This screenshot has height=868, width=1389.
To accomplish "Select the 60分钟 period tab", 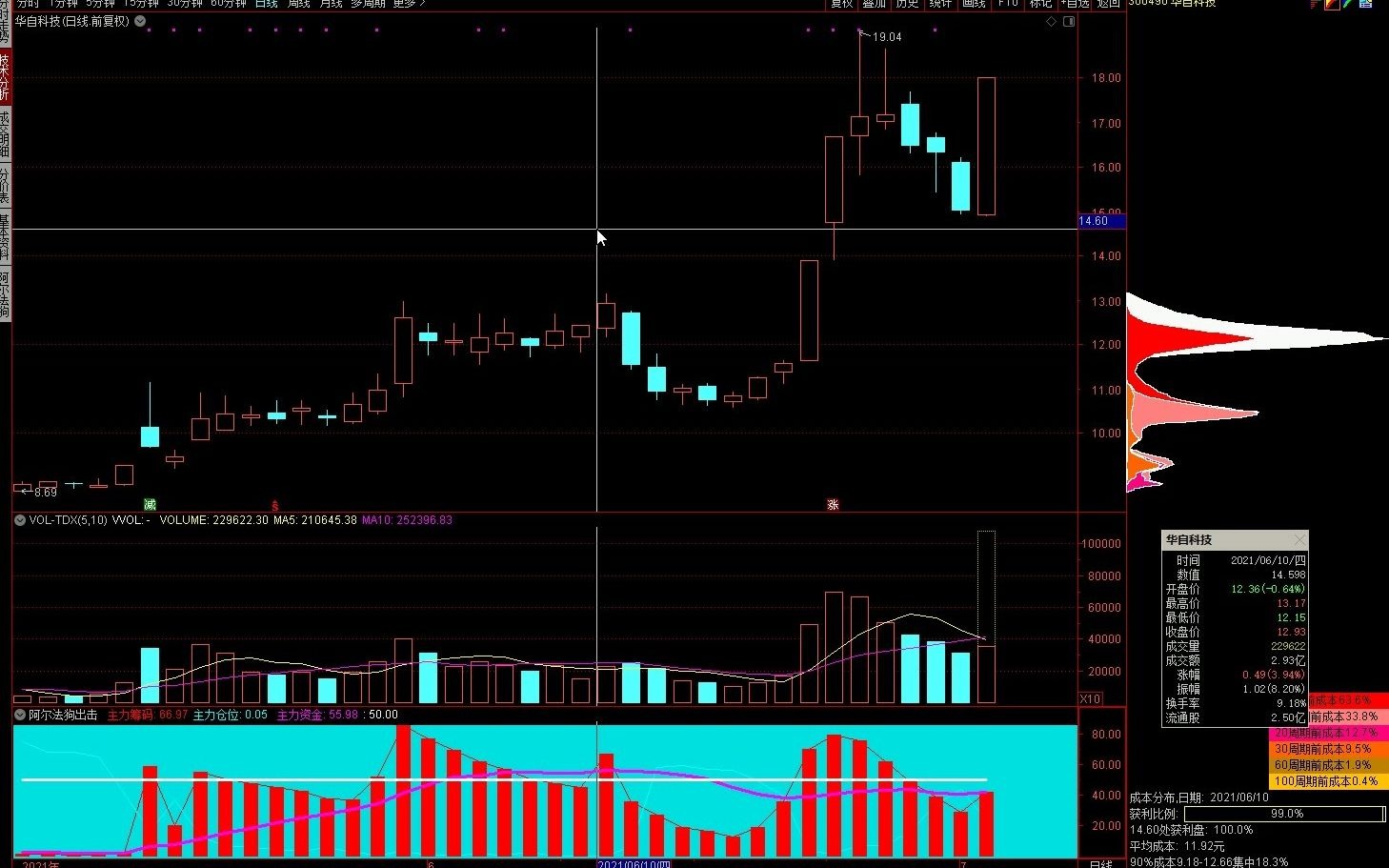I will (229, 4).
